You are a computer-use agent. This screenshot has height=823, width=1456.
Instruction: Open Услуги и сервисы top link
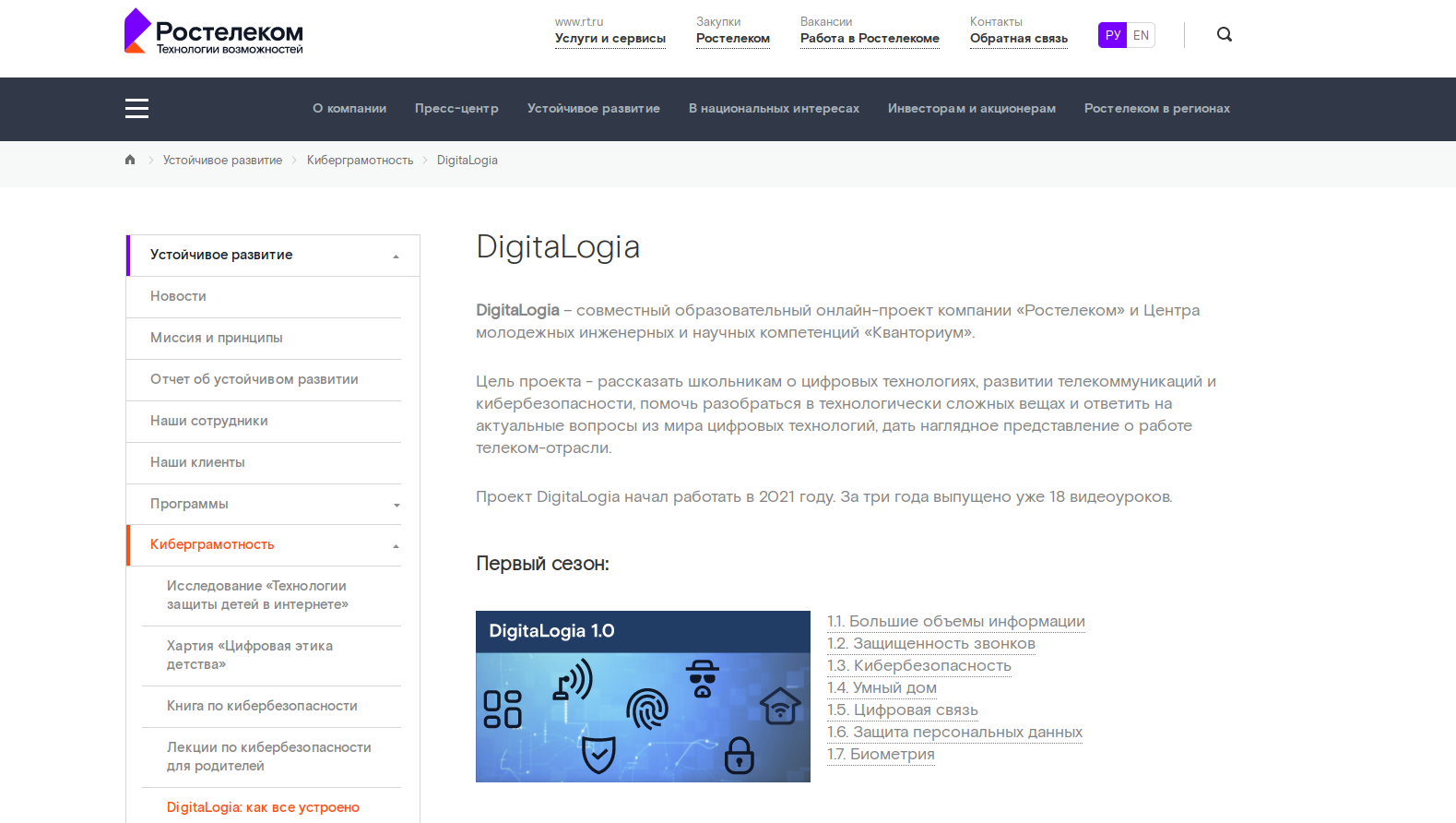click(610, 39)
